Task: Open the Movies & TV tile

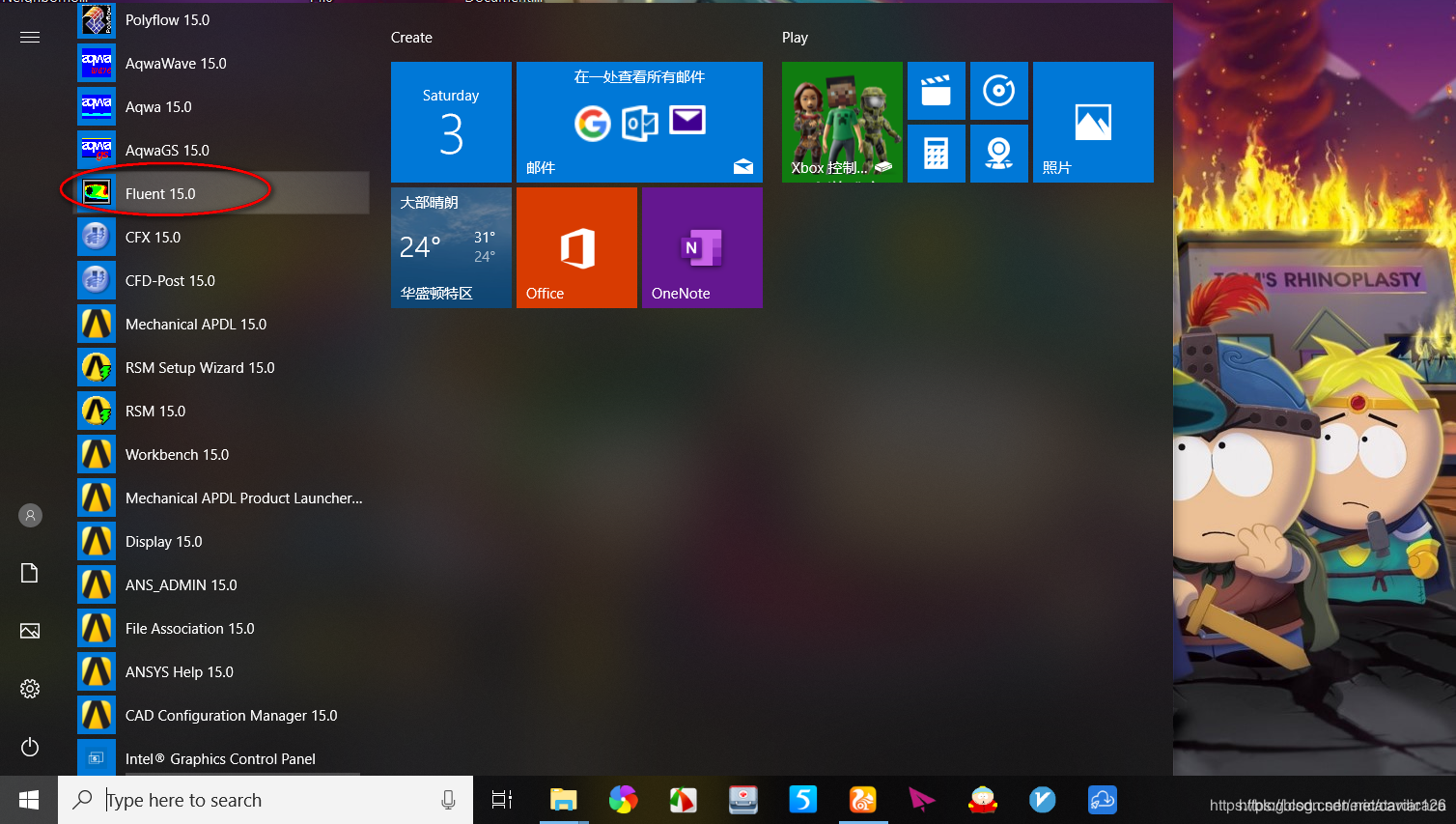Action: pyautogui.click(x=937, y=91)
